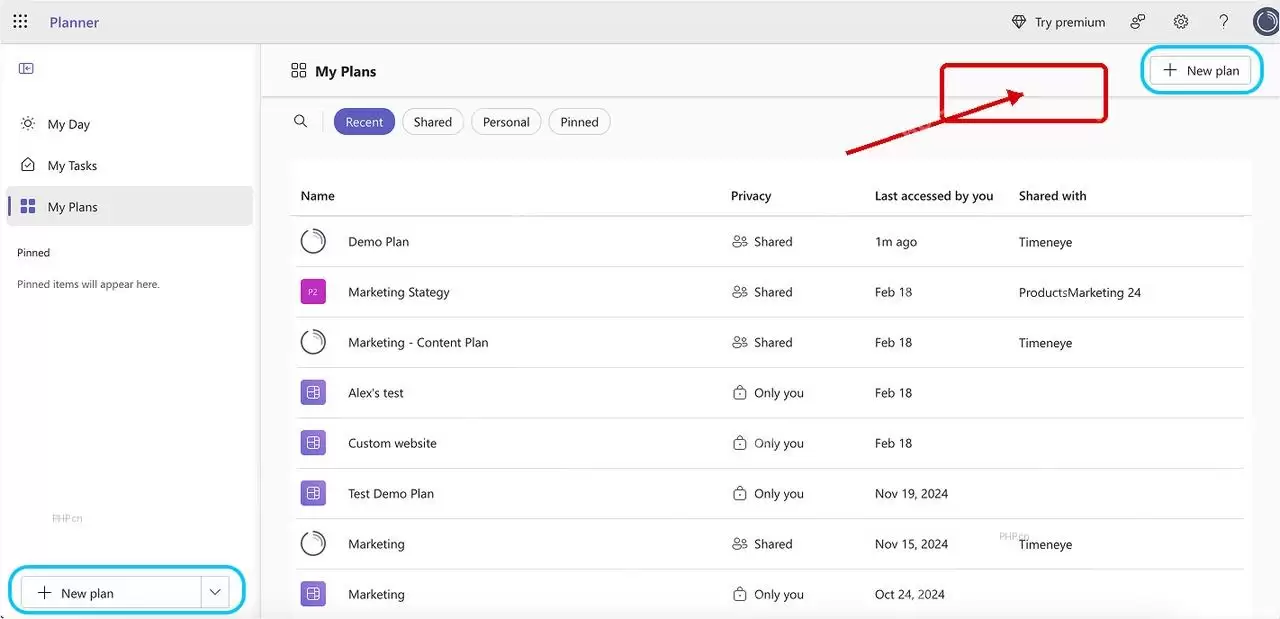Click the My Plans grid icon in sidebar
This screenshot has height=619, width=1280.
[28, 207]
